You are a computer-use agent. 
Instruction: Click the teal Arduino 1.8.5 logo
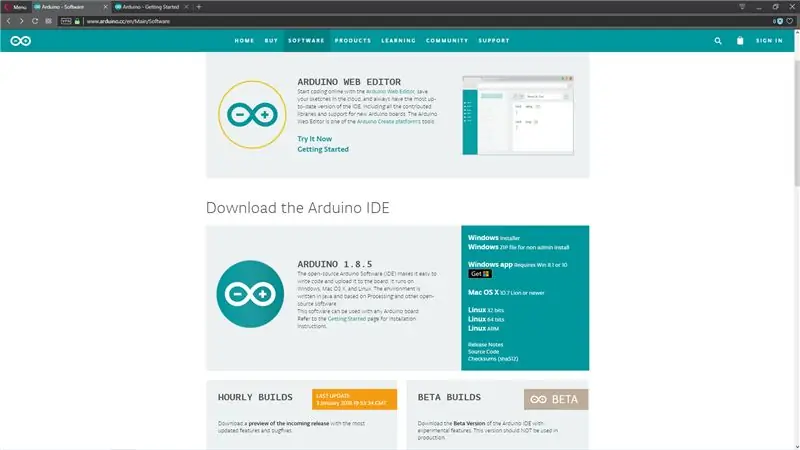(250, 294)
